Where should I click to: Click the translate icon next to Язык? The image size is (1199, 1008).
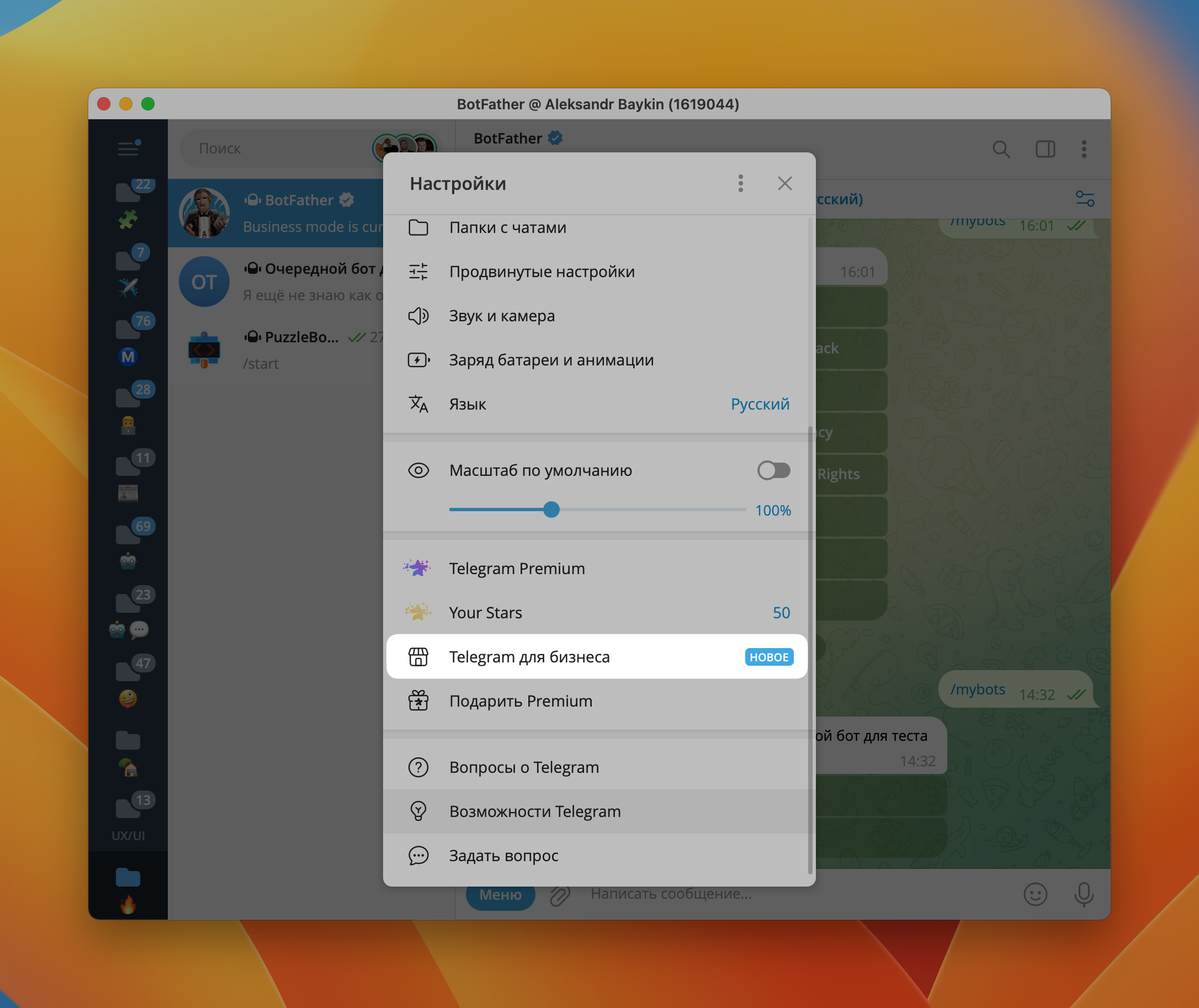pyautogui.click(x=418, y=404)
